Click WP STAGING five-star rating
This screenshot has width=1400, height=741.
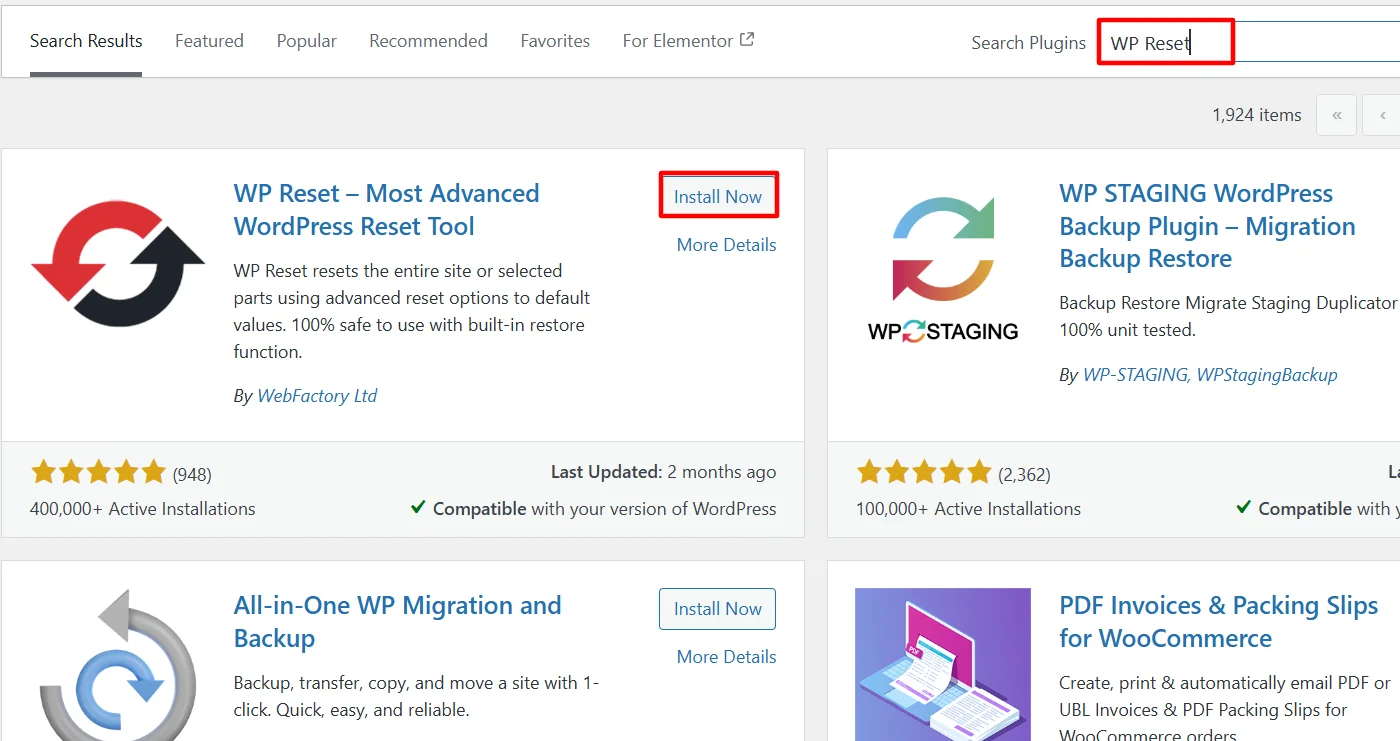coord(924,472)
